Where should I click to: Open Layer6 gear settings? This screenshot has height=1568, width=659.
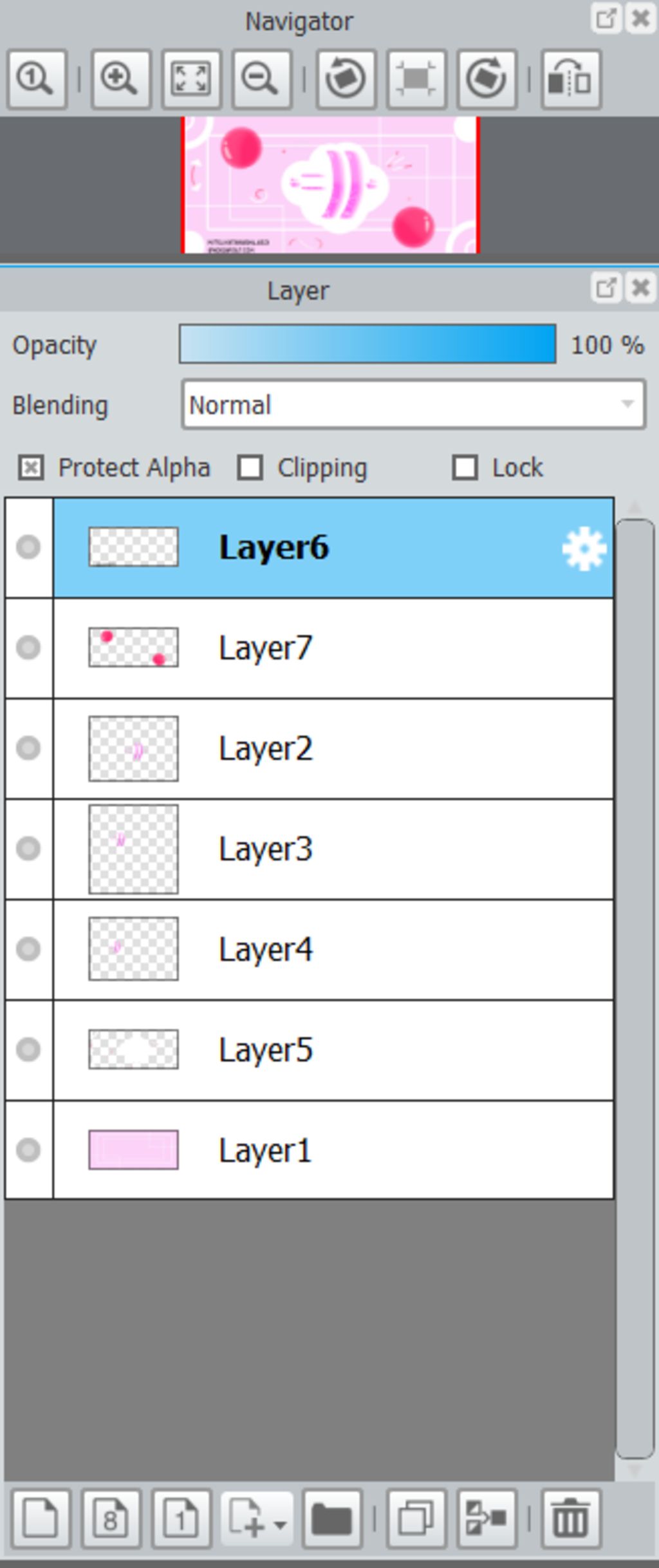584,549
